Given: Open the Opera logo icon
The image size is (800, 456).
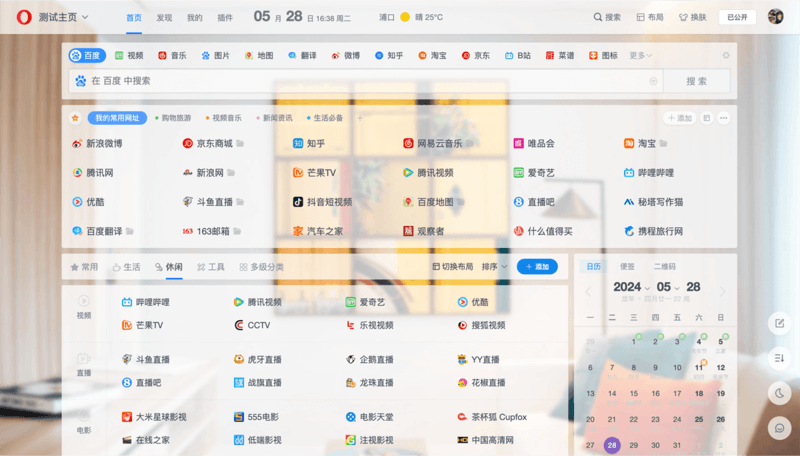Looking at the screenshot, I should click(x=24, y=17).
